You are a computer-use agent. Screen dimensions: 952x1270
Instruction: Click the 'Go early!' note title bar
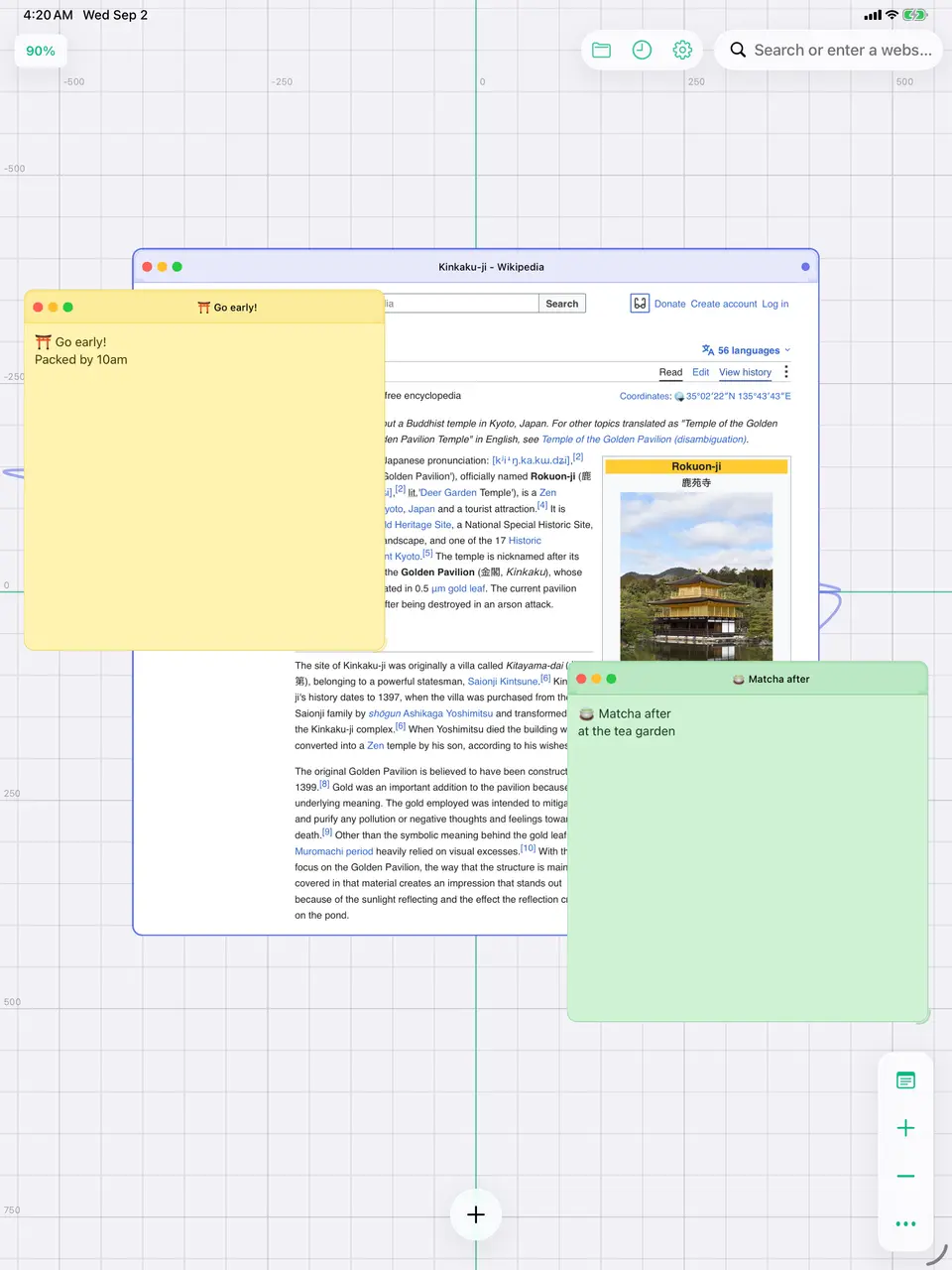click(204, 308)
